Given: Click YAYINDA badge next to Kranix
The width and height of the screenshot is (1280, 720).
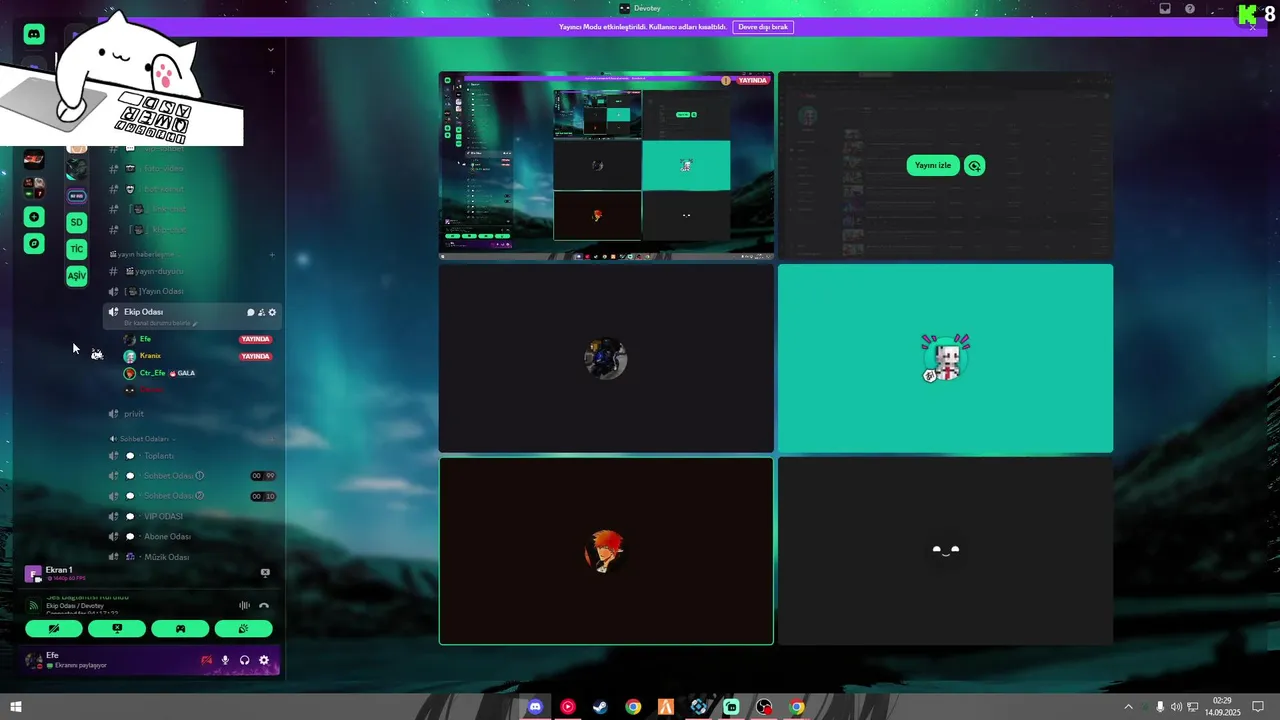Looking at the screenshot, I should click(256, 356).
